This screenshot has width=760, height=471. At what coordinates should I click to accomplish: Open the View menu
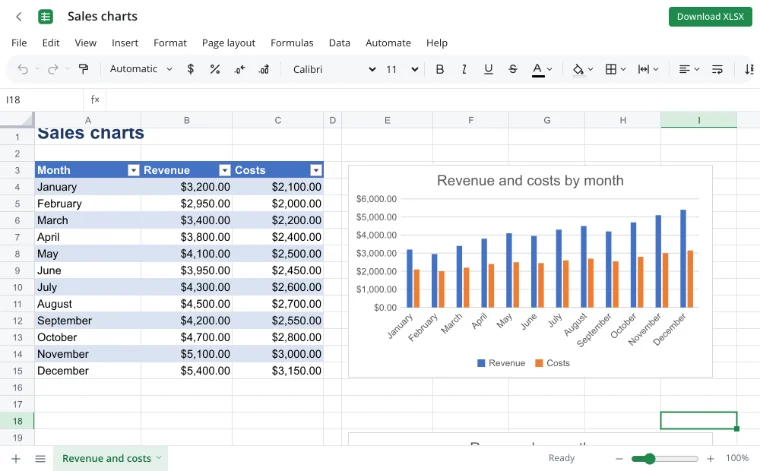tap(85, 43)
